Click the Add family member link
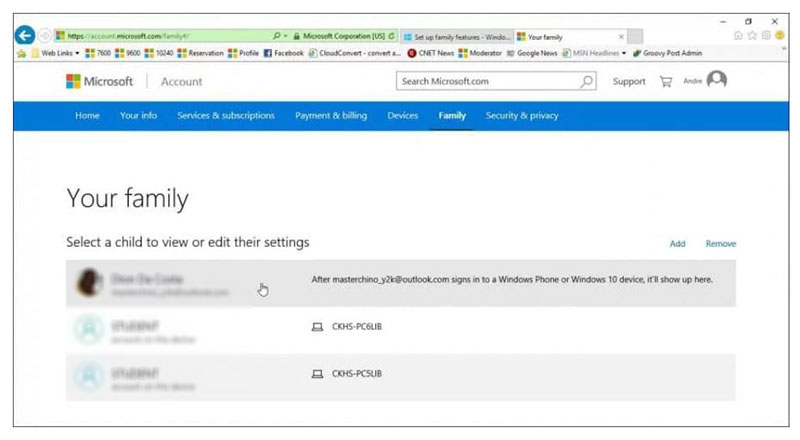This screenshot has height=440, width=800. coord(678,243)
